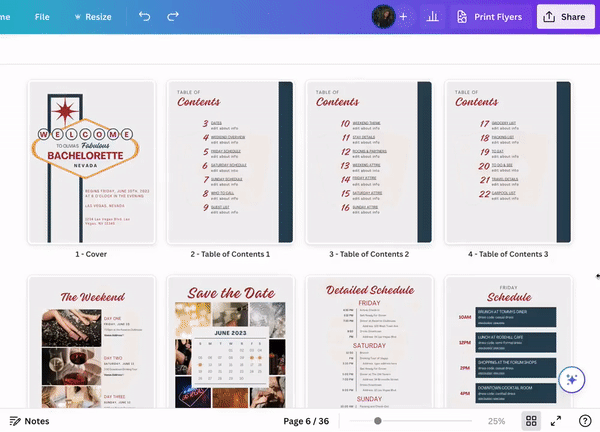600x432 pixels.
Task: Open the 25% zoom level dropdown
Action: click(x=496, y=421)
